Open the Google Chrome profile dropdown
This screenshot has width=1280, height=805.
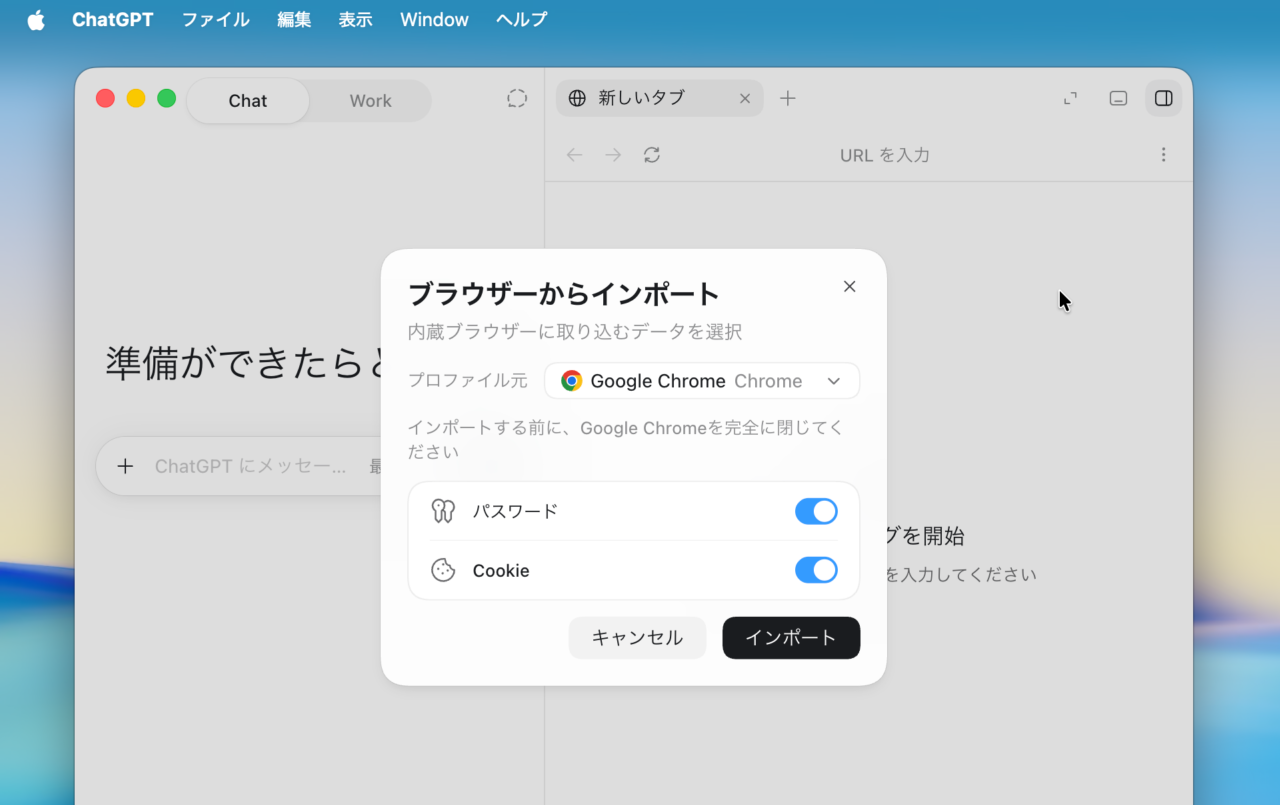pyautogui.click(x=702, y=381)
